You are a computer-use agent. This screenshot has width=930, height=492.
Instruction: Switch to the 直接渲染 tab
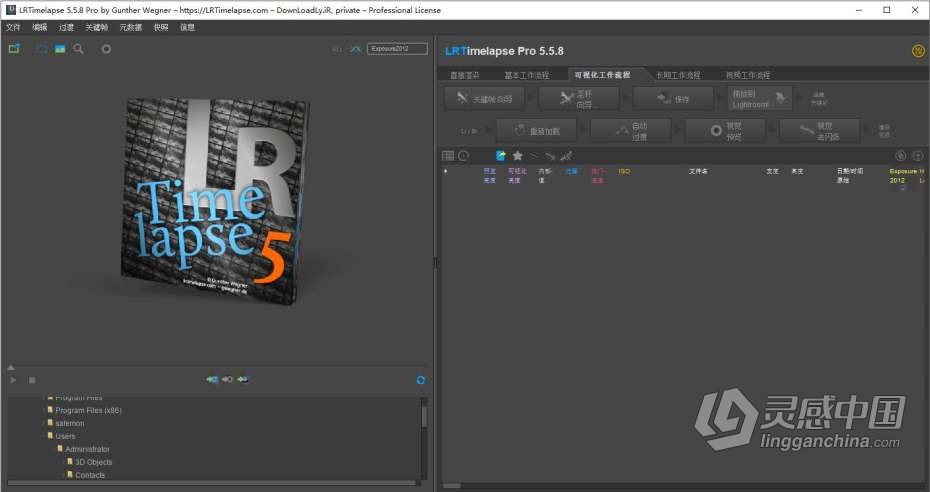click(x=465, y=75)
